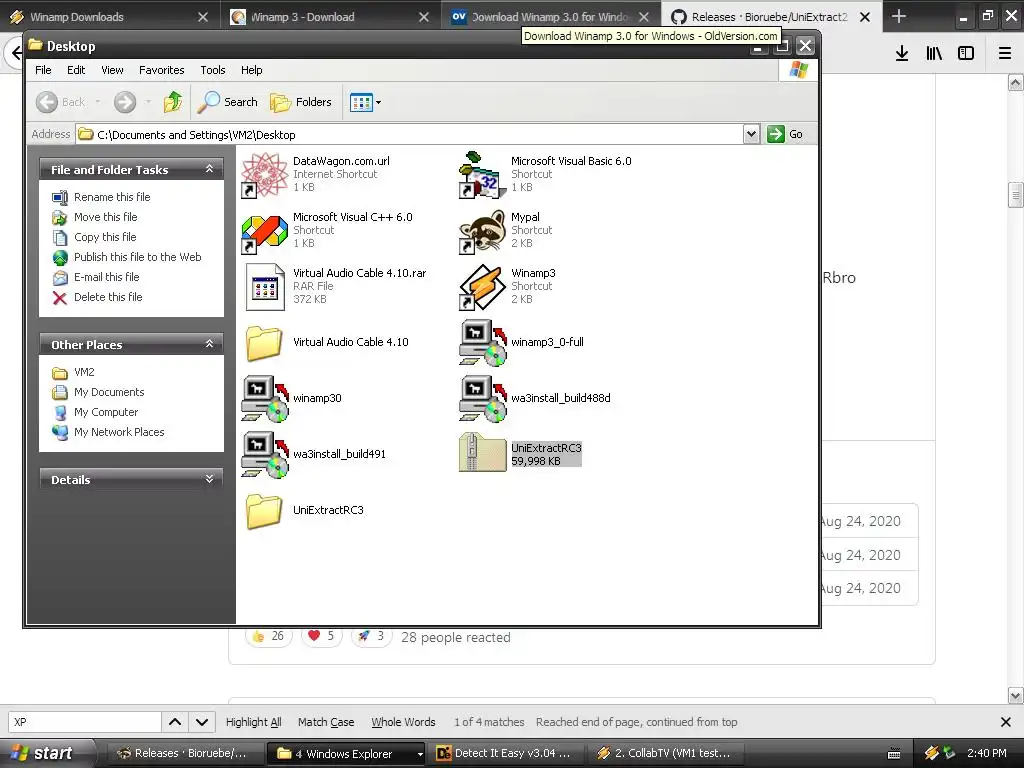Open the Tools menu in Explorer
The image size is (1024, 768).
tap(213, 70)
